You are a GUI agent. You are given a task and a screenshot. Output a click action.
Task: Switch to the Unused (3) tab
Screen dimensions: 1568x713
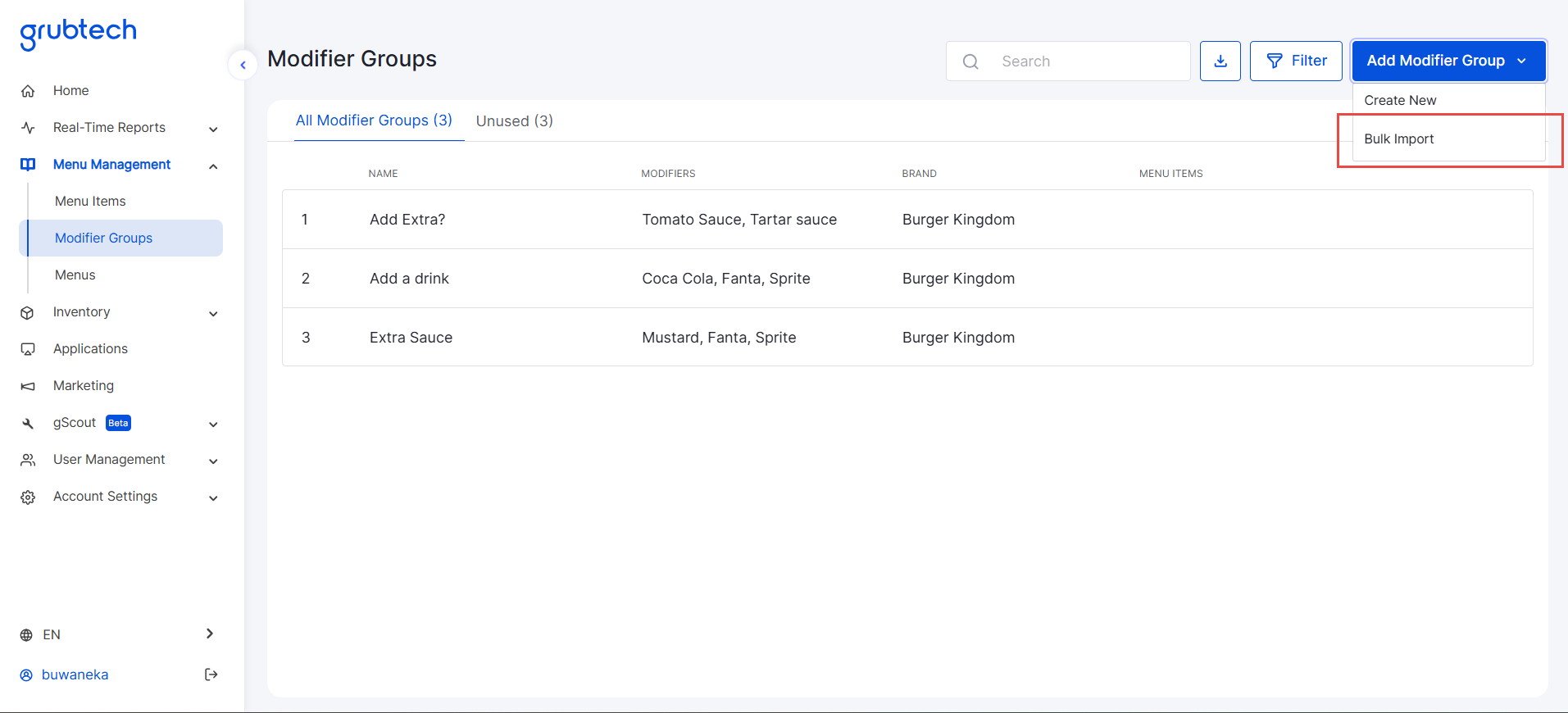pos(515,121)
